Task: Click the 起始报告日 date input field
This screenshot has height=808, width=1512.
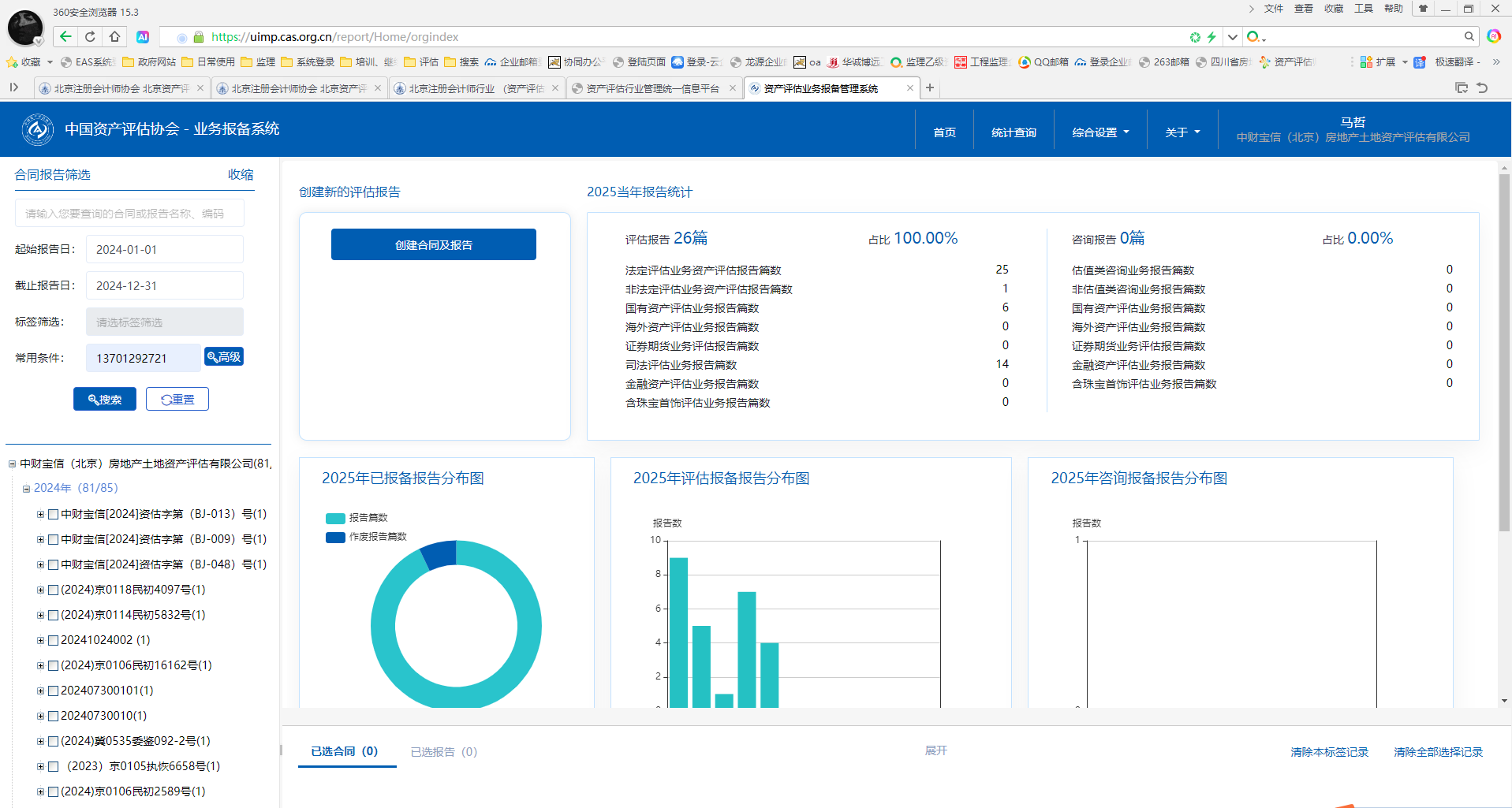Action: [x=164, y=249]
